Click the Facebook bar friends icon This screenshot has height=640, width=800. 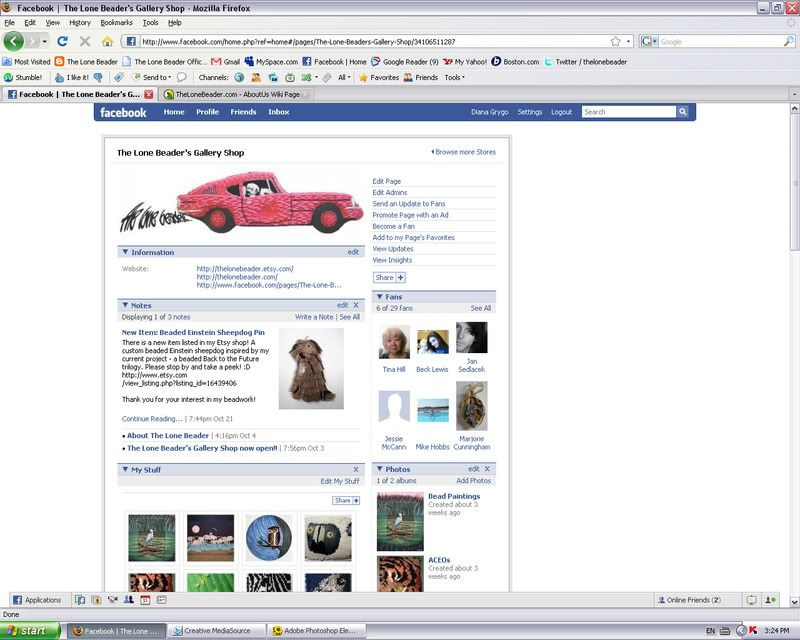[129, 600]
